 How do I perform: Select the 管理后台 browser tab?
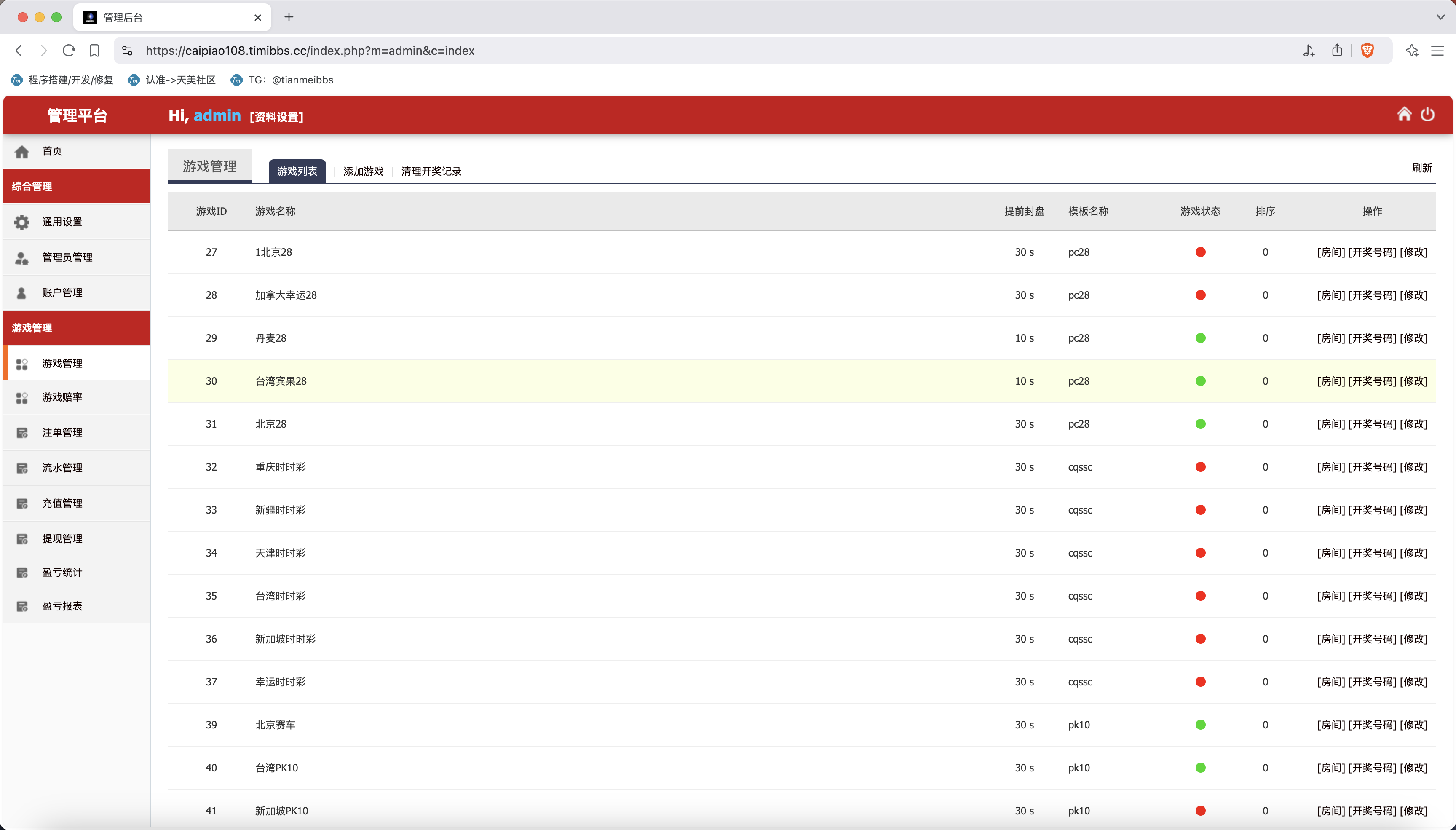(x=172, y=17)
